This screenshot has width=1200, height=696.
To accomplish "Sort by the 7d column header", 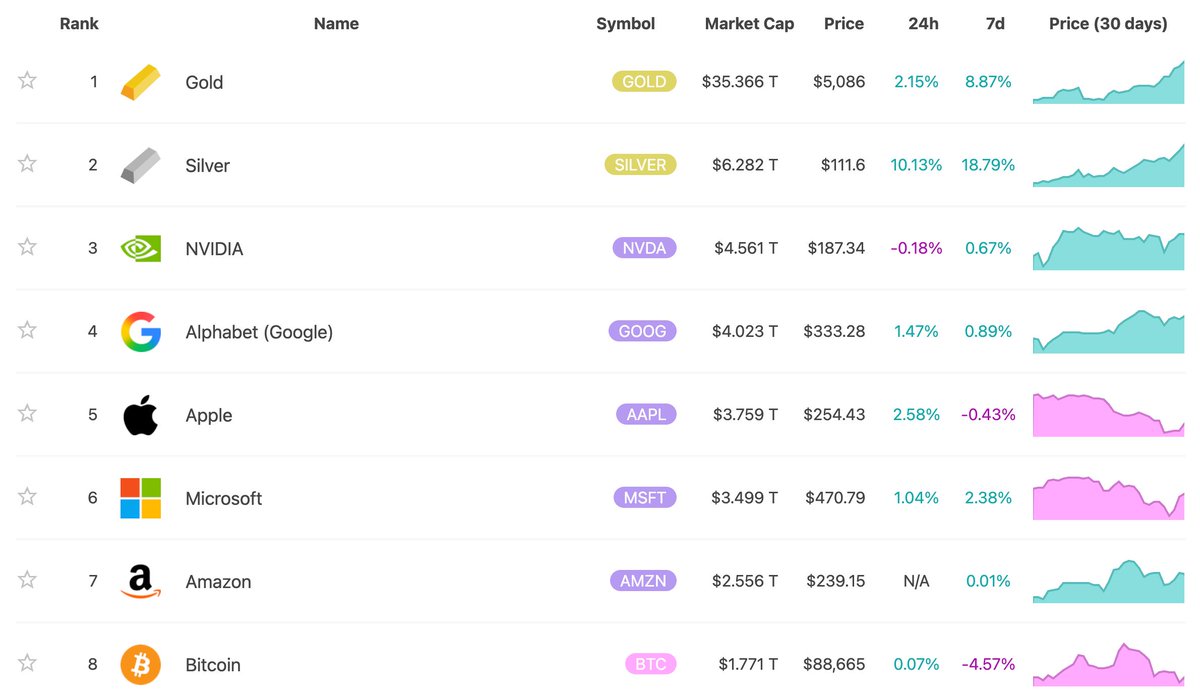I will (994, 24).
